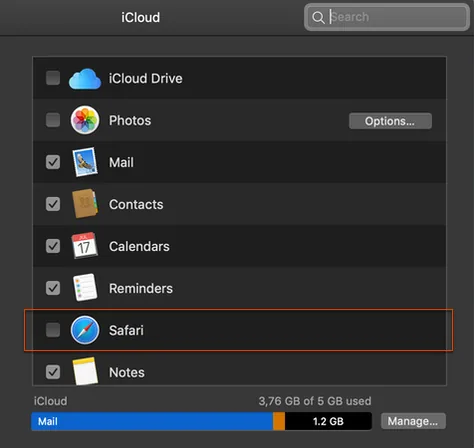
Task: Click the Mail stamp icon
Action: pyautogui.click(x=85, y=162)
